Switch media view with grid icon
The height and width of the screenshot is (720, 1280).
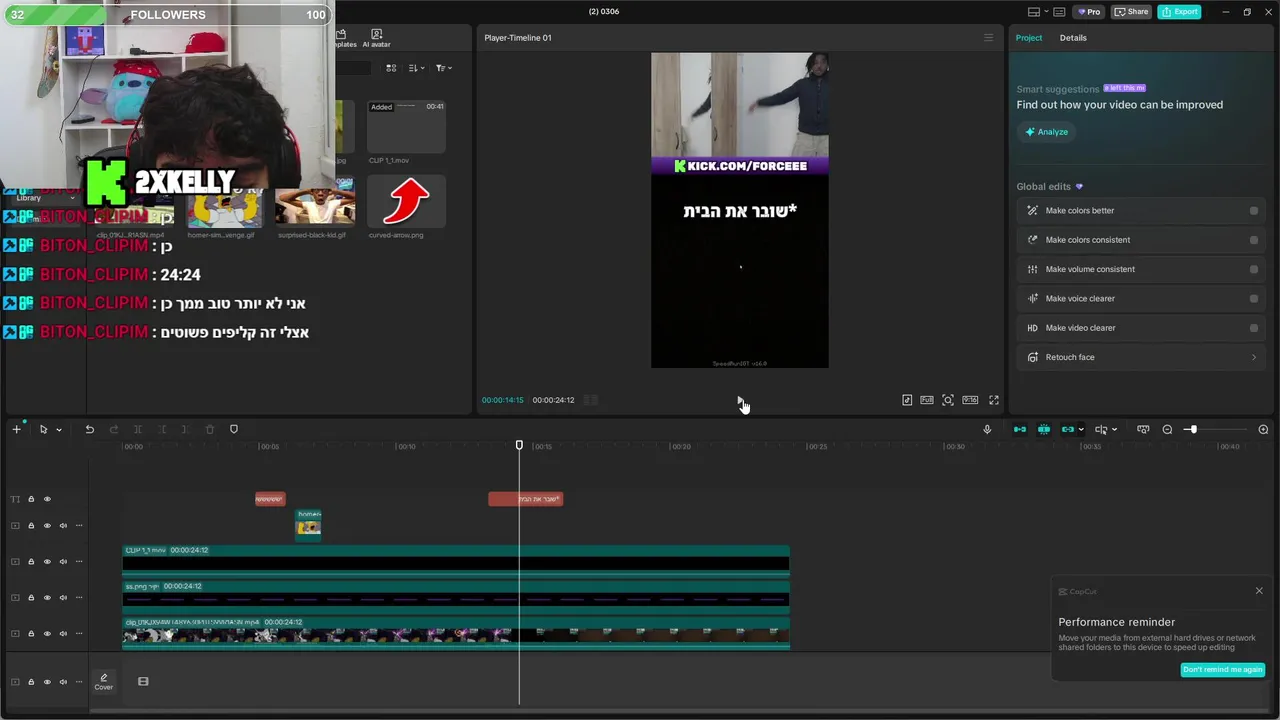coord(391,68)
